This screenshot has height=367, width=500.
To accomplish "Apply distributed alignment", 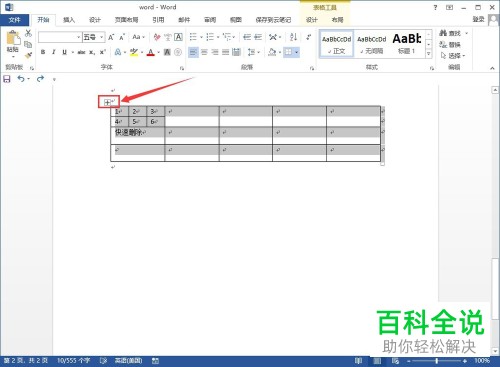I will point(236,52).
